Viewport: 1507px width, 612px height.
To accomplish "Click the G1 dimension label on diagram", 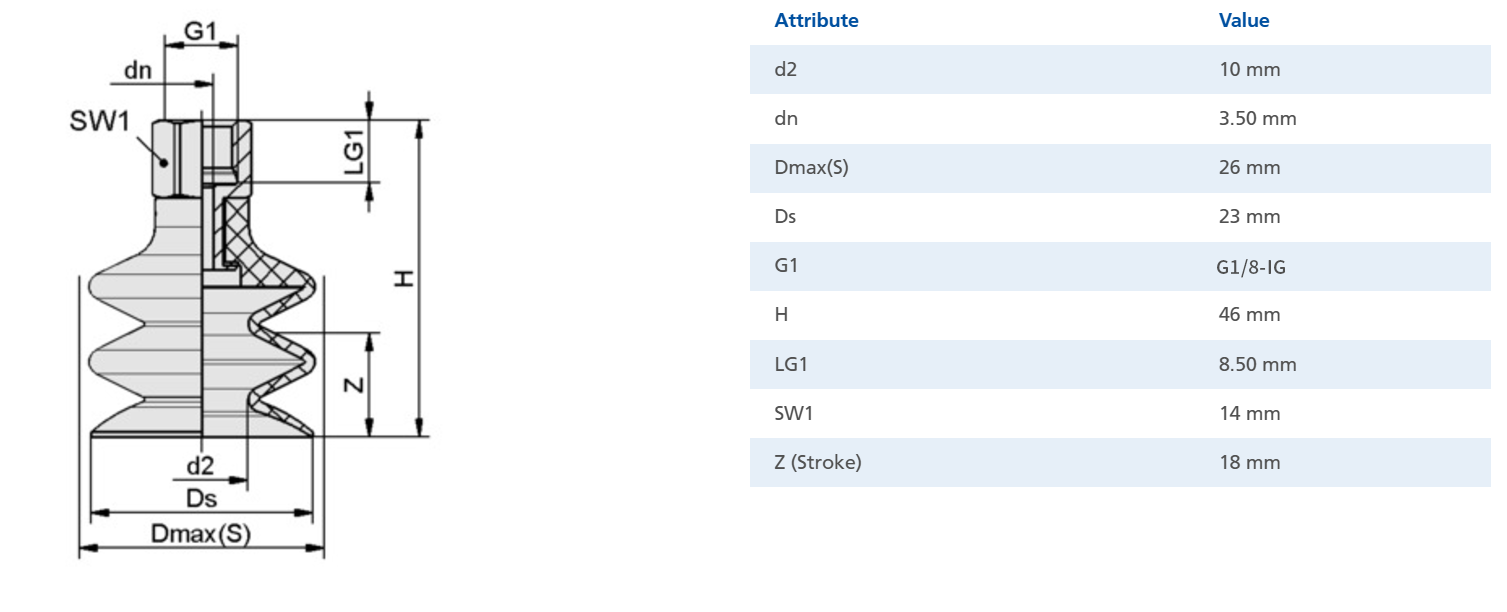I will click(x=200, y=32).
